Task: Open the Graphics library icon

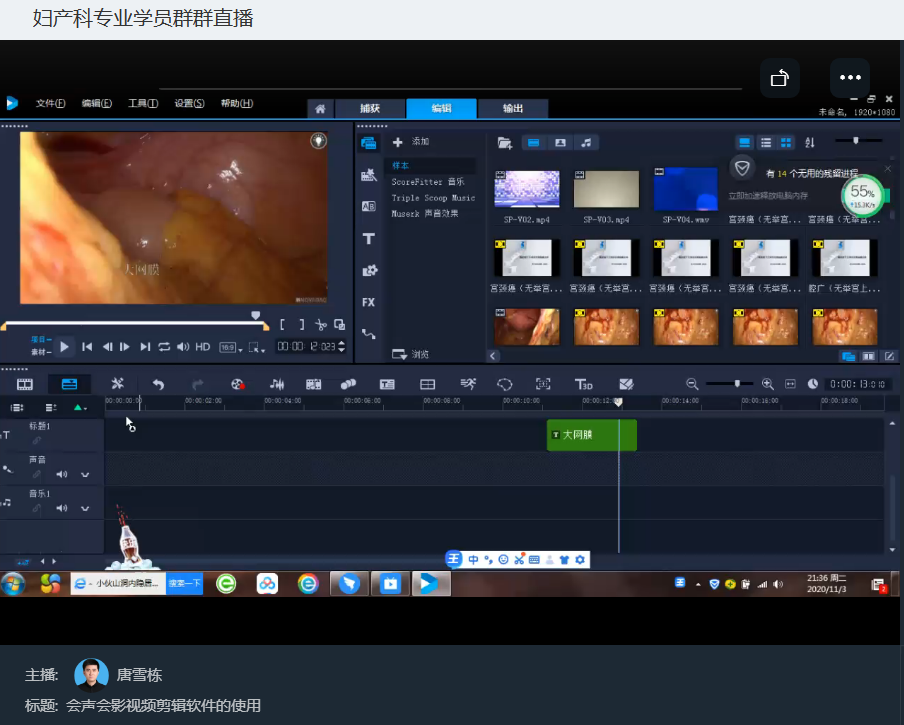Action: click(x=369, y=270)
